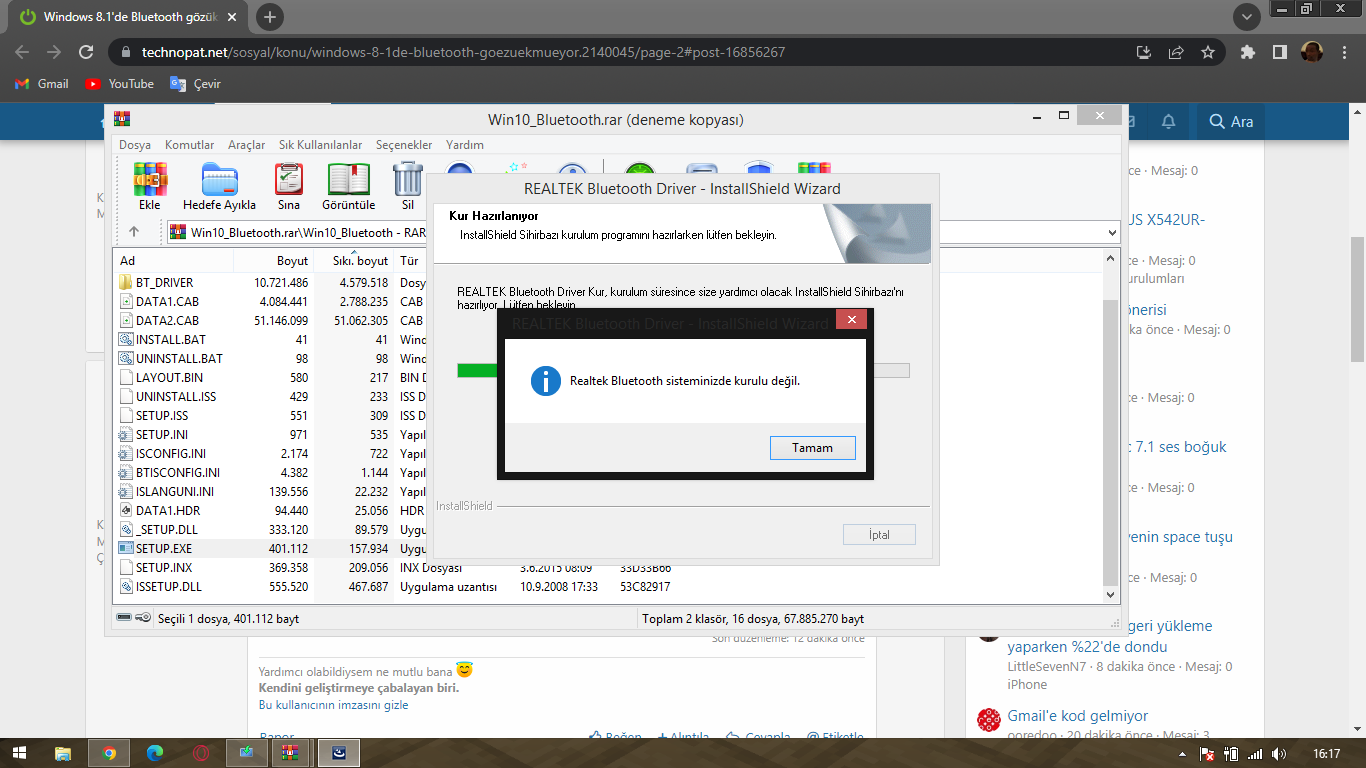Image resolution: width=1366 pixels, height=768 pixels.
Task: Toggle the Chrome side panel icon
Action: 1279,52
